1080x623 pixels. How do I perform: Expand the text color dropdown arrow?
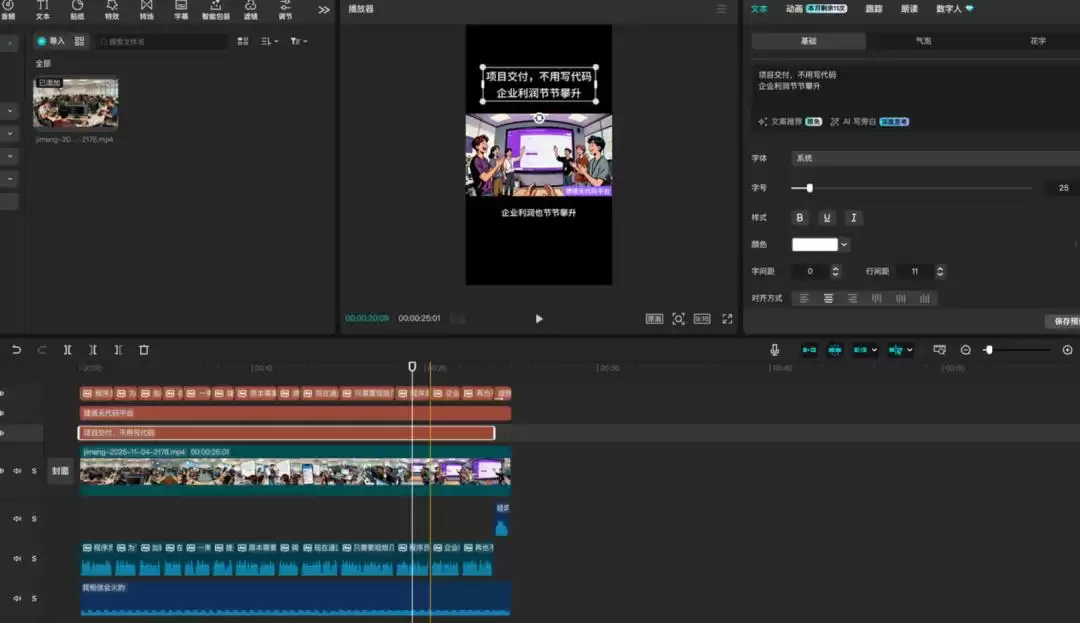[844, 244]
